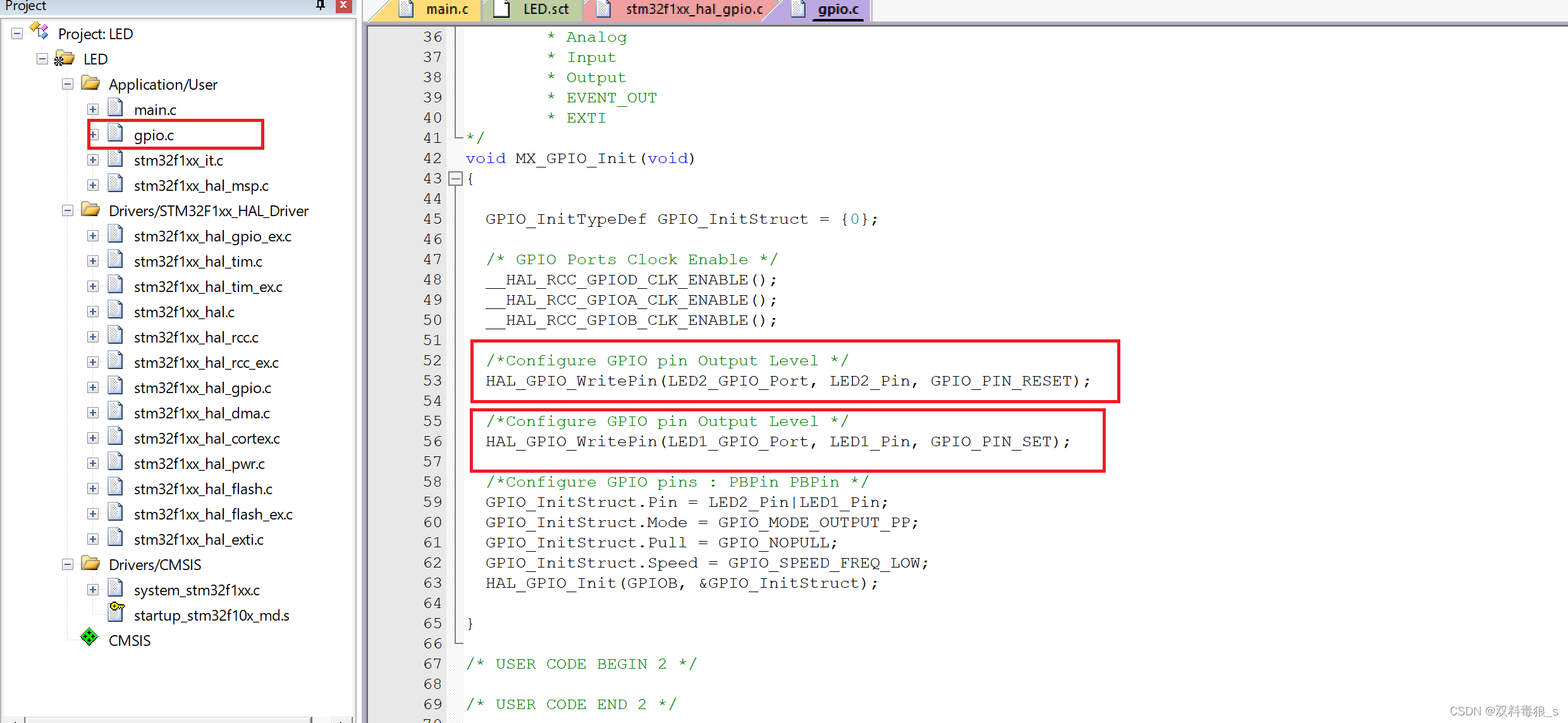
Task: Click the file icon of stm32f1xx_hal_flash.c
Action: point(115,487)
